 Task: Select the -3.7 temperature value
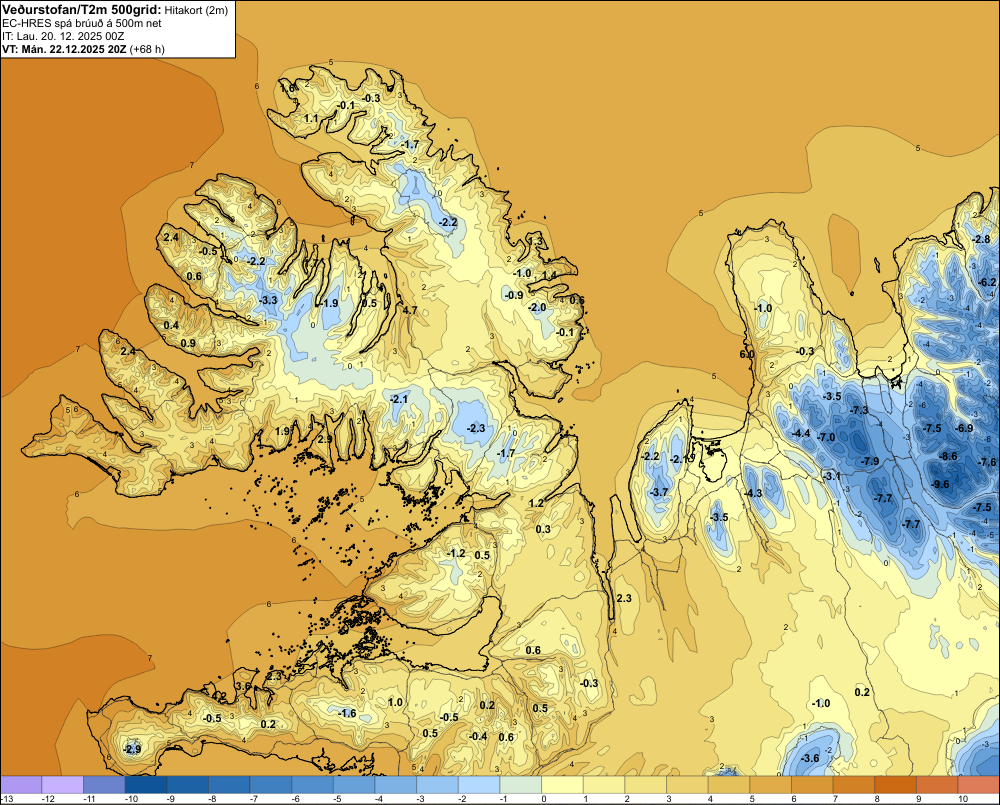[659, 492]
